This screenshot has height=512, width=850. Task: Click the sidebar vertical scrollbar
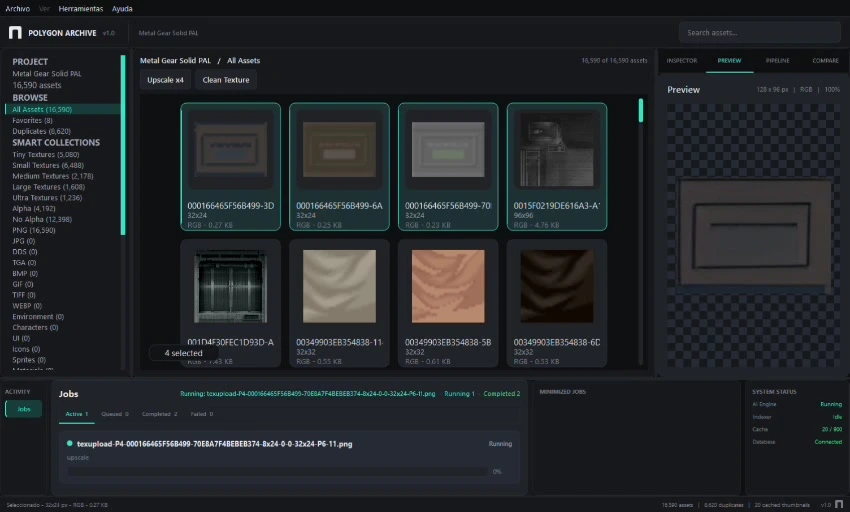tap(123, 145)
